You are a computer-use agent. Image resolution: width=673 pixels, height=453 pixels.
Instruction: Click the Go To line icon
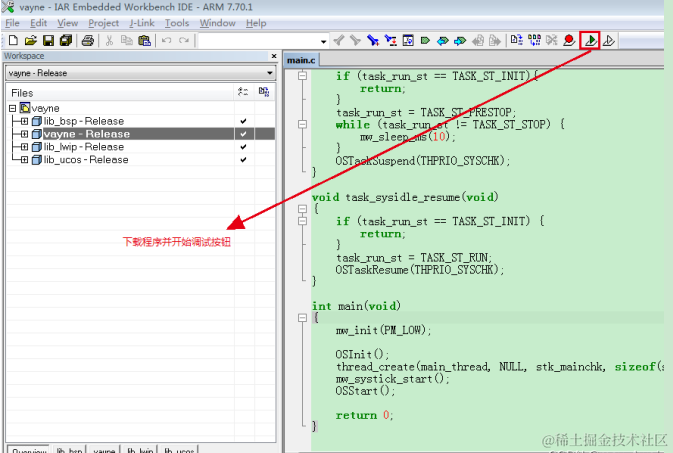pyautogui.click(x=408, y=40)
